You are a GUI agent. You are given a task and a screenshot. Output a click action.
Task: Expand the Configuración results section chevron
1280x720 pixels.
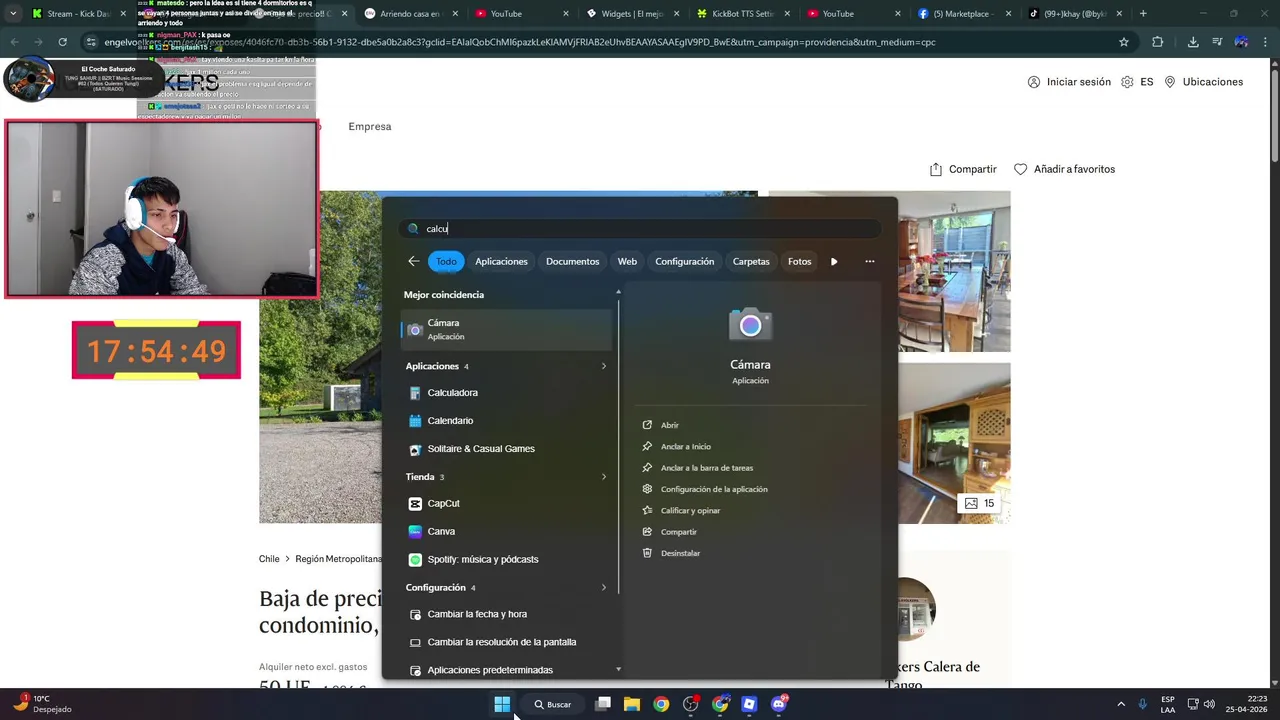coord(604,588)
